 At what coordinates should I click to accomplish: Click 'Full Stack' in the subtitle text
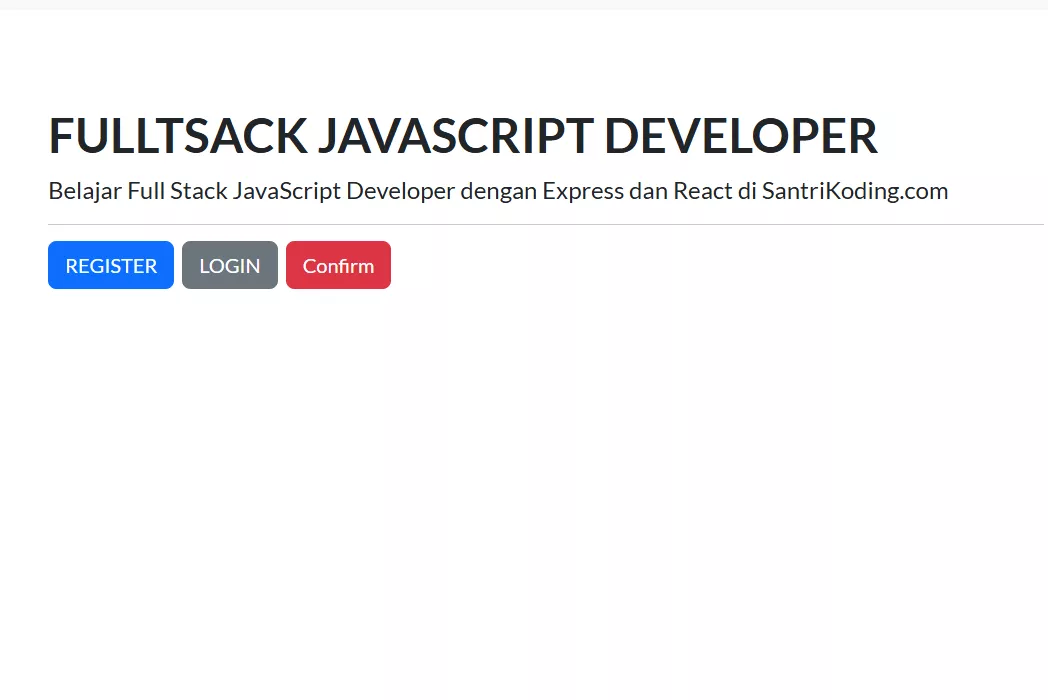pyautogui.click(x=177, y=191)
